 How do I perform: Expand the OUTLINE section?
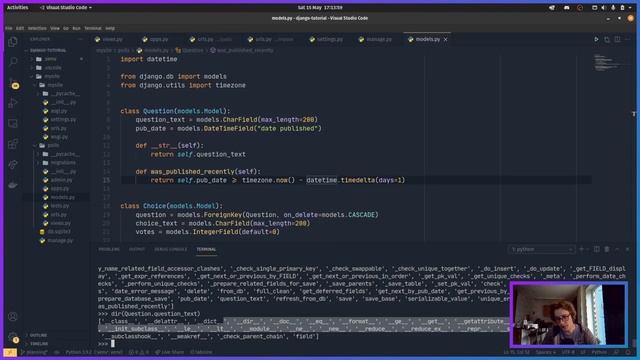[x=38, y=335]
